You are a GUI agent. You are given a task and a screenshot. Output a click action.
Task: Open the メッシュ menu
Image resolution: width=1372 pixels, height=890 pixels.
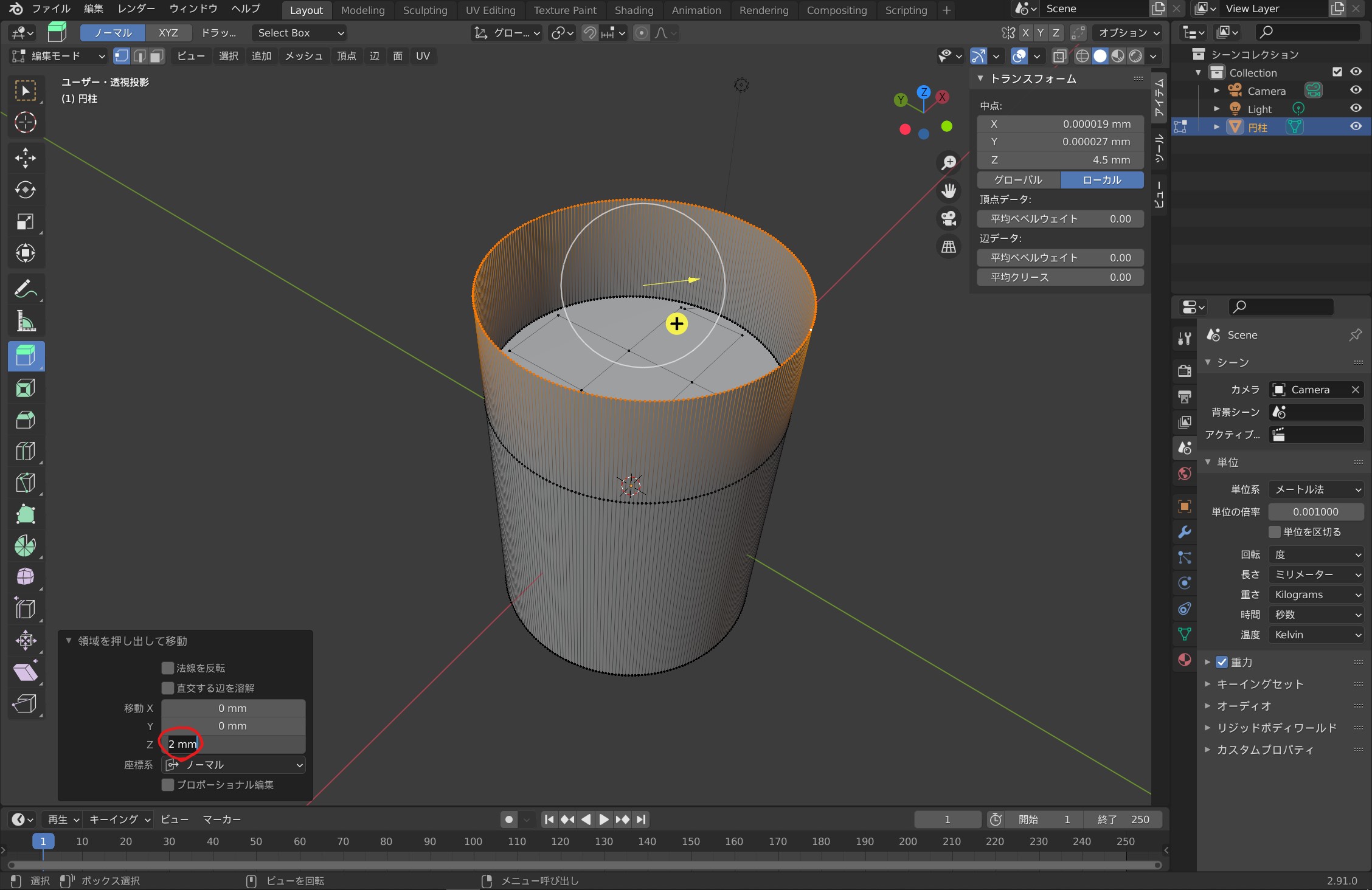pyautogui.click(x=303, y=56)
